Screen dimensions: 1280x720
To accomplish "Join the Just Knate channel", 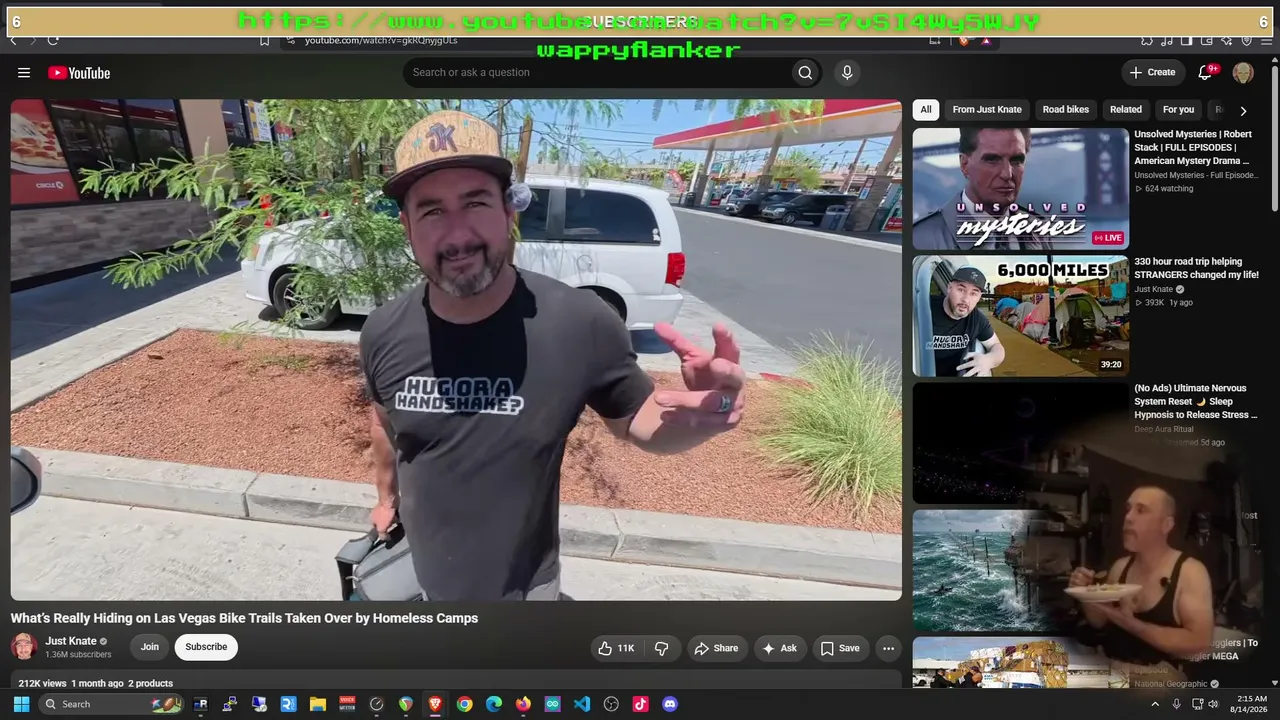I will click(149, 647).
